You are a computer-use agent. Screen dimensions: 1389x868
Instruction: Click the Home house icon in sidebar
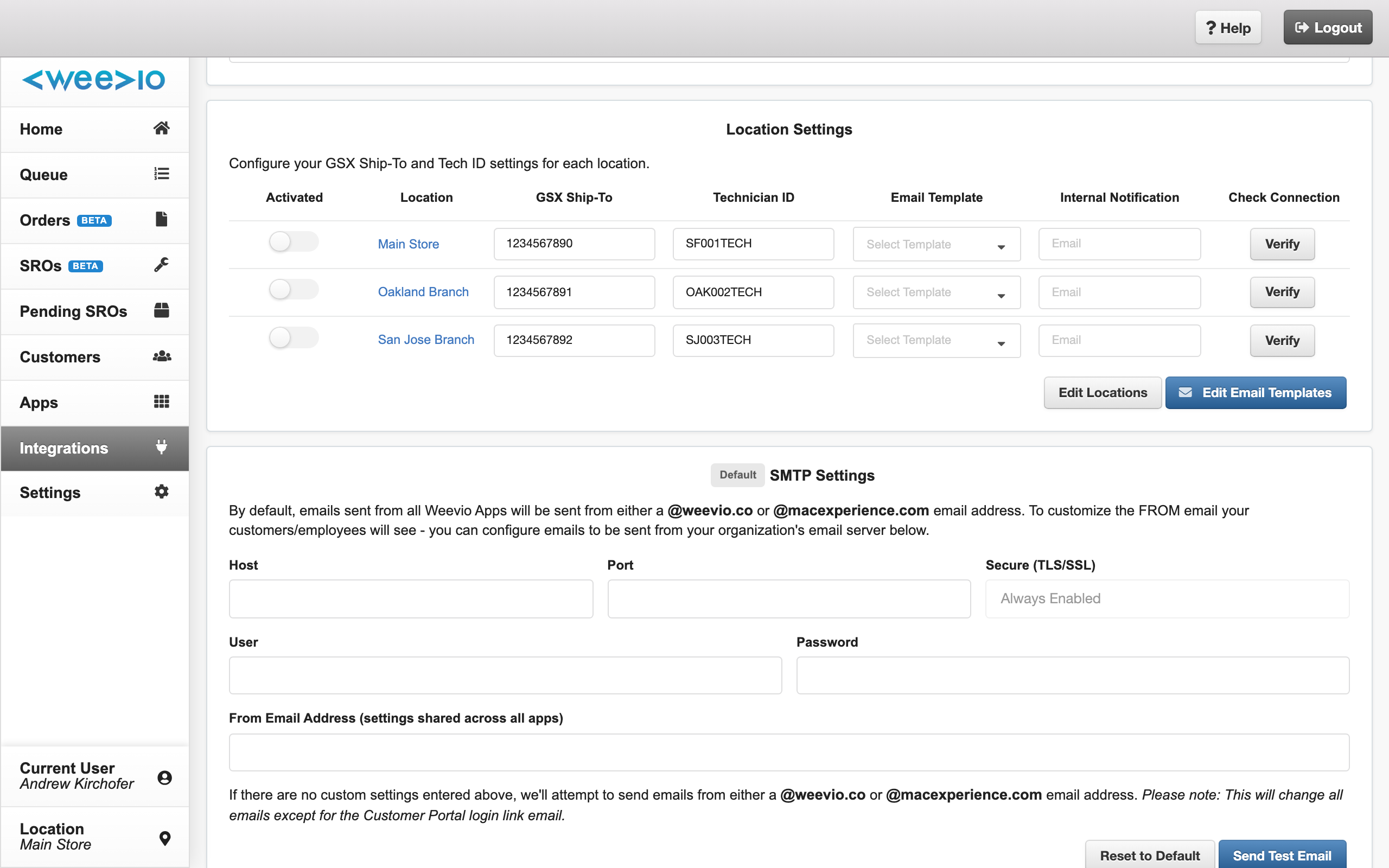161,128
